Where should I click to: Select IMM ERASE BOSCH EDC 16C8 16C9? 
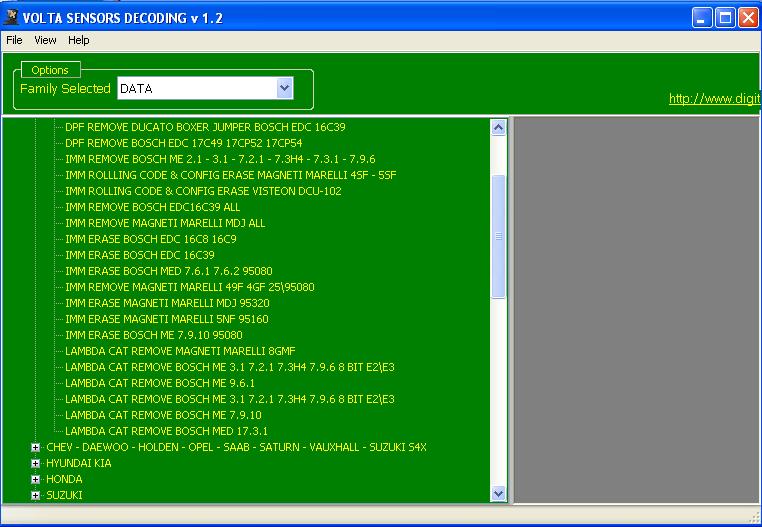point(151,240)
